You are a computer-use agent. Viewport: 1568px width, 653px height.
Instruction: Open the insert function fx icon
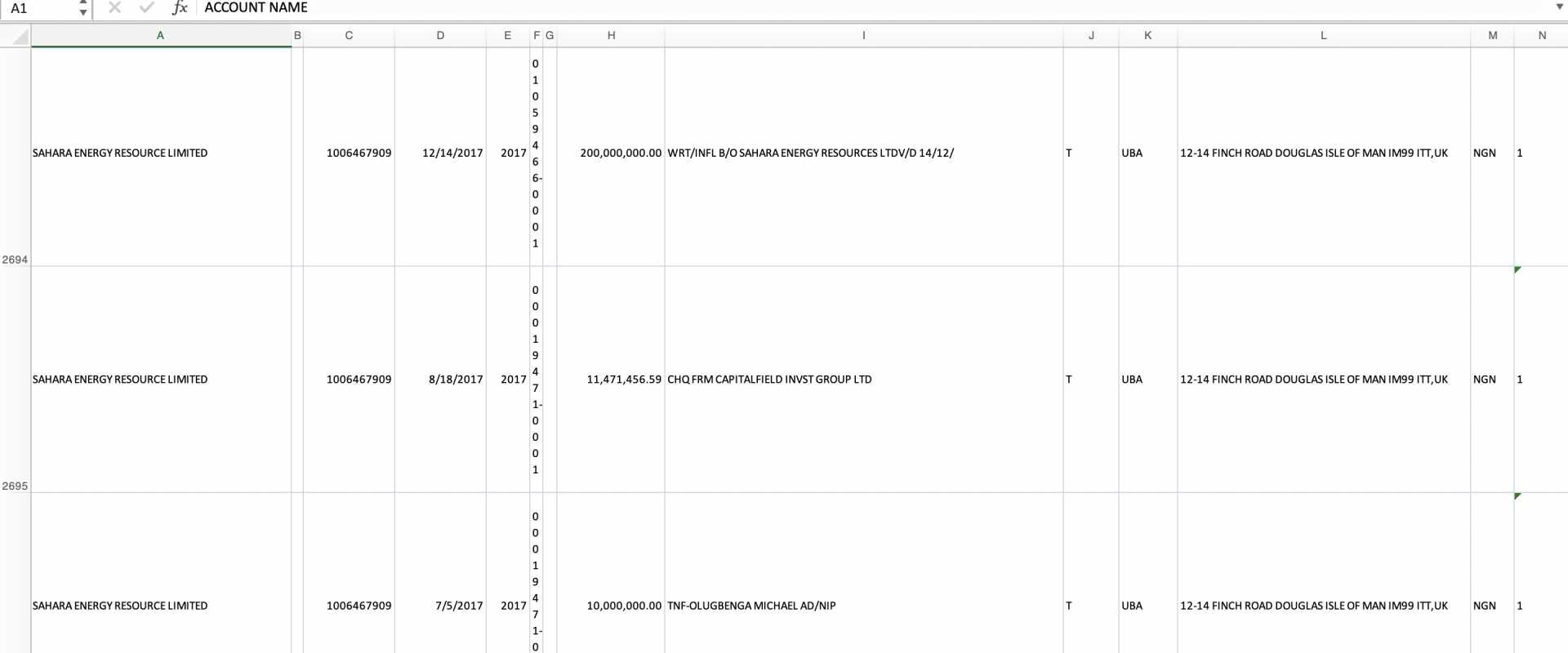pyautogui.click(x=180, y=7)
